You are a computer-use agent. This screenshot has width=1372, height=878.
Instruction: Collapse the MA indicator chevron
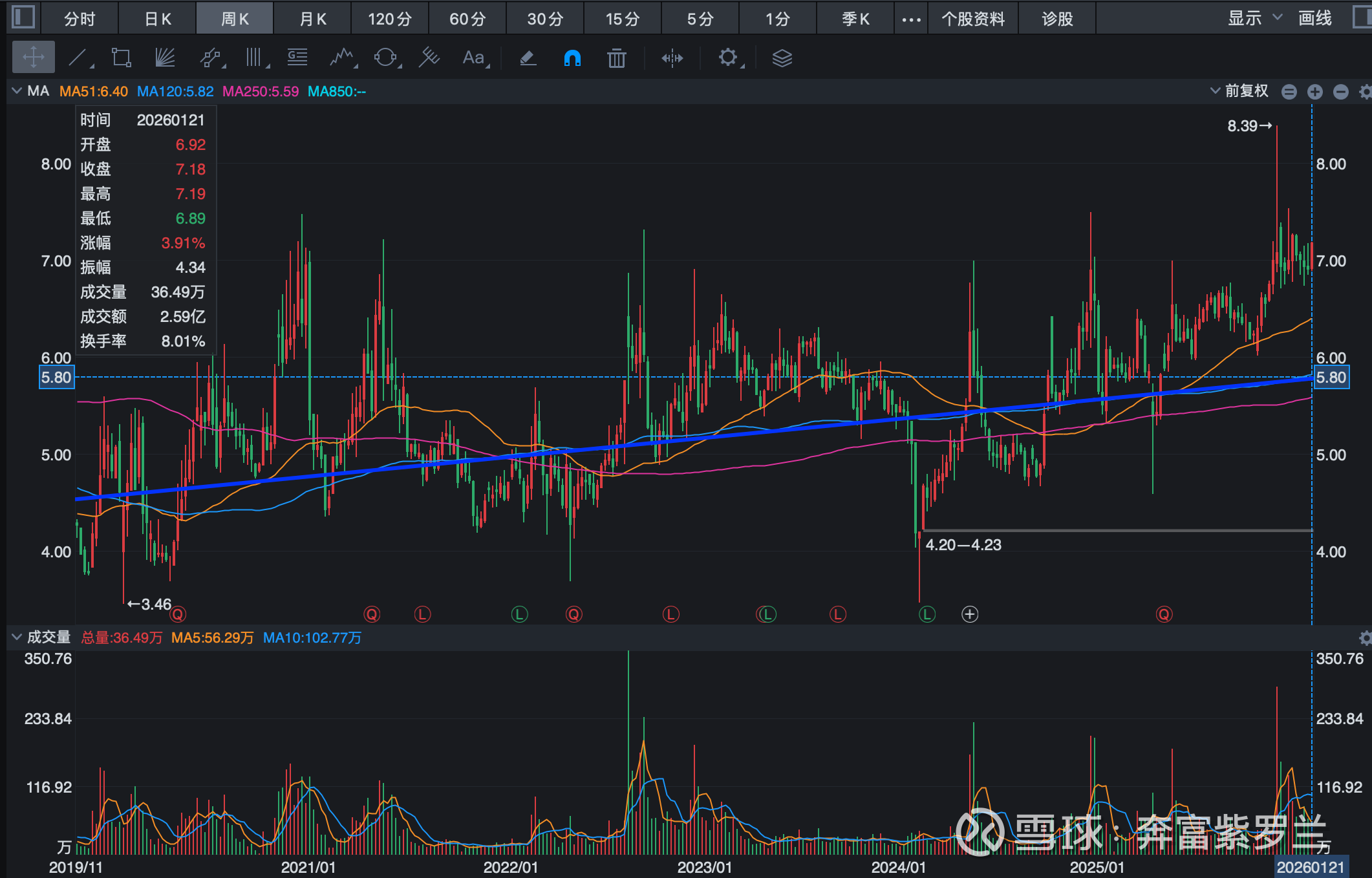pyautogui.click(x=17, y=91)
